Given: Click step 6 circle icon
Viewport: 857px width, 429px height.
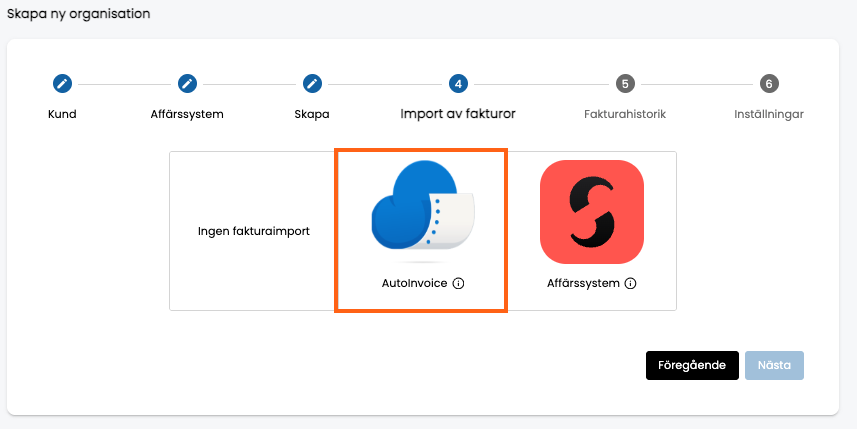Looking at the screenshot, I should pyautogui.click(x=769, y=84).
